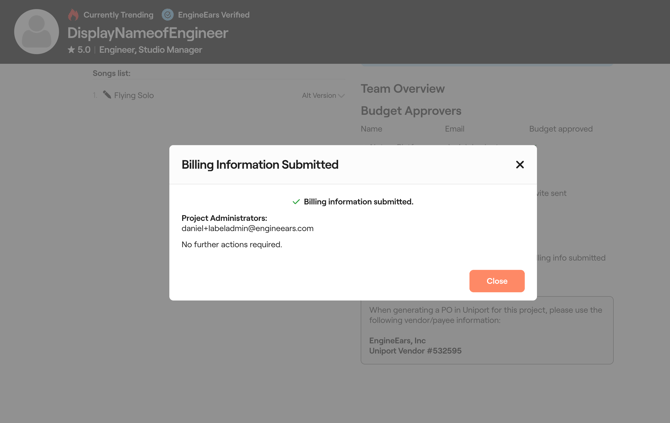The image size is (670, 423).
Task: Click the admin email daniel+labeladmin@engineears.com
Action: click(x=247, y=228)
